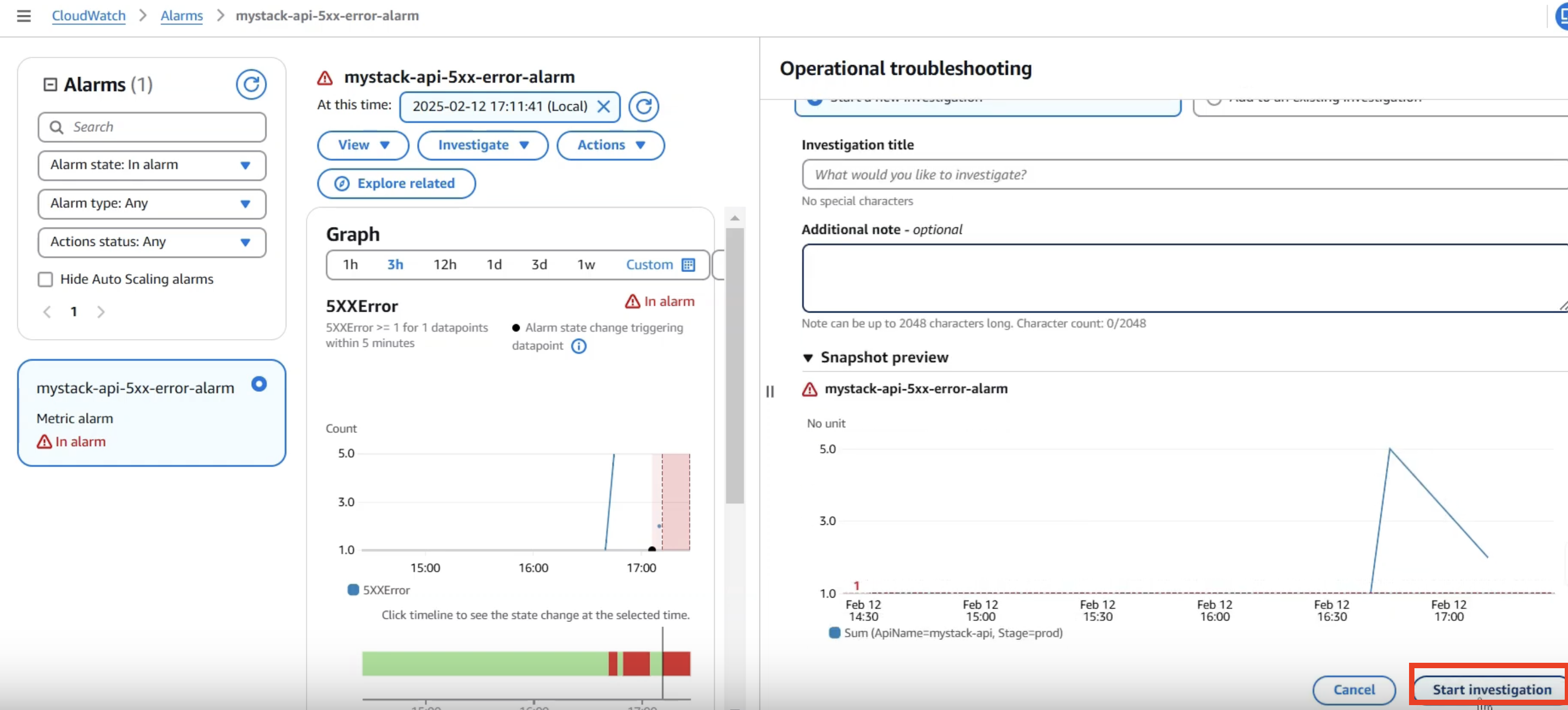Screen dimensions: 1568x710
Task: Open the Custom range calendar icon
Action: pos(689,265)
